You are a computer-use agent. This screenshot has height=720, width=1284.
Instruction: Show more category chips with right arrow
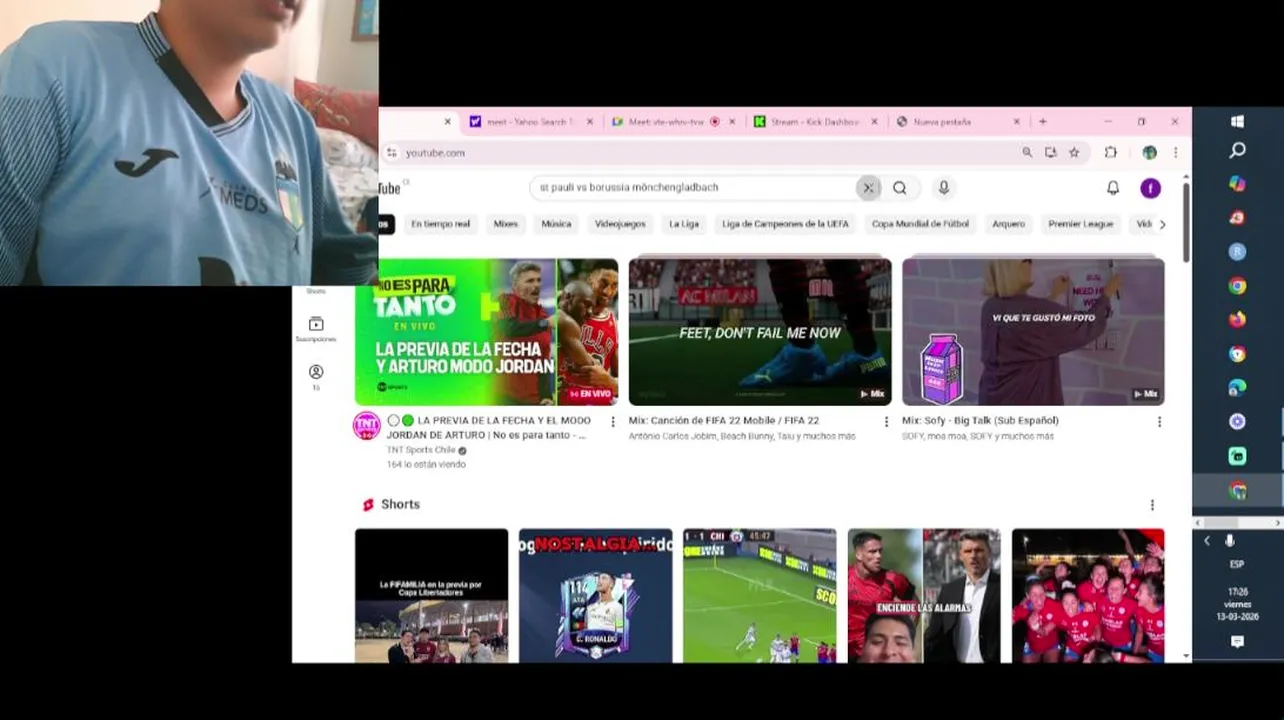pos(1162,224)
